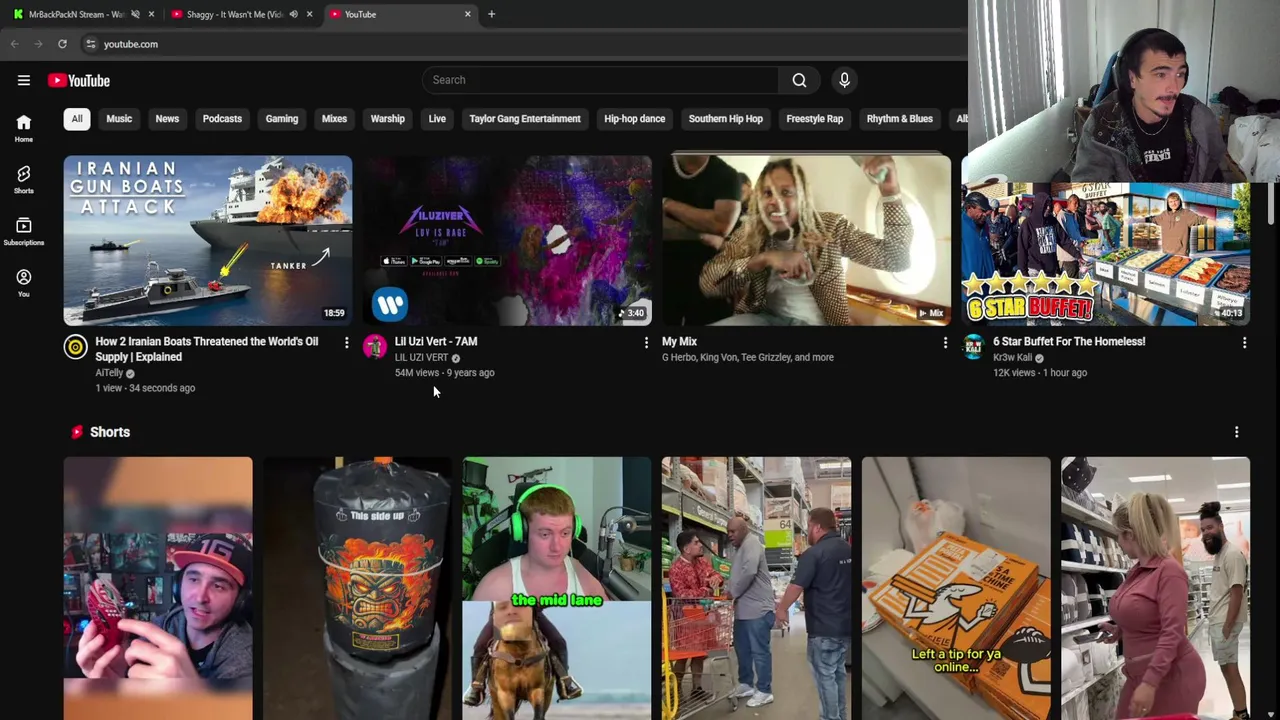Close the Shaggy It Wasn't Me tab
The width and height of the screenshot is (1280, 720).
tap(309, 14)
